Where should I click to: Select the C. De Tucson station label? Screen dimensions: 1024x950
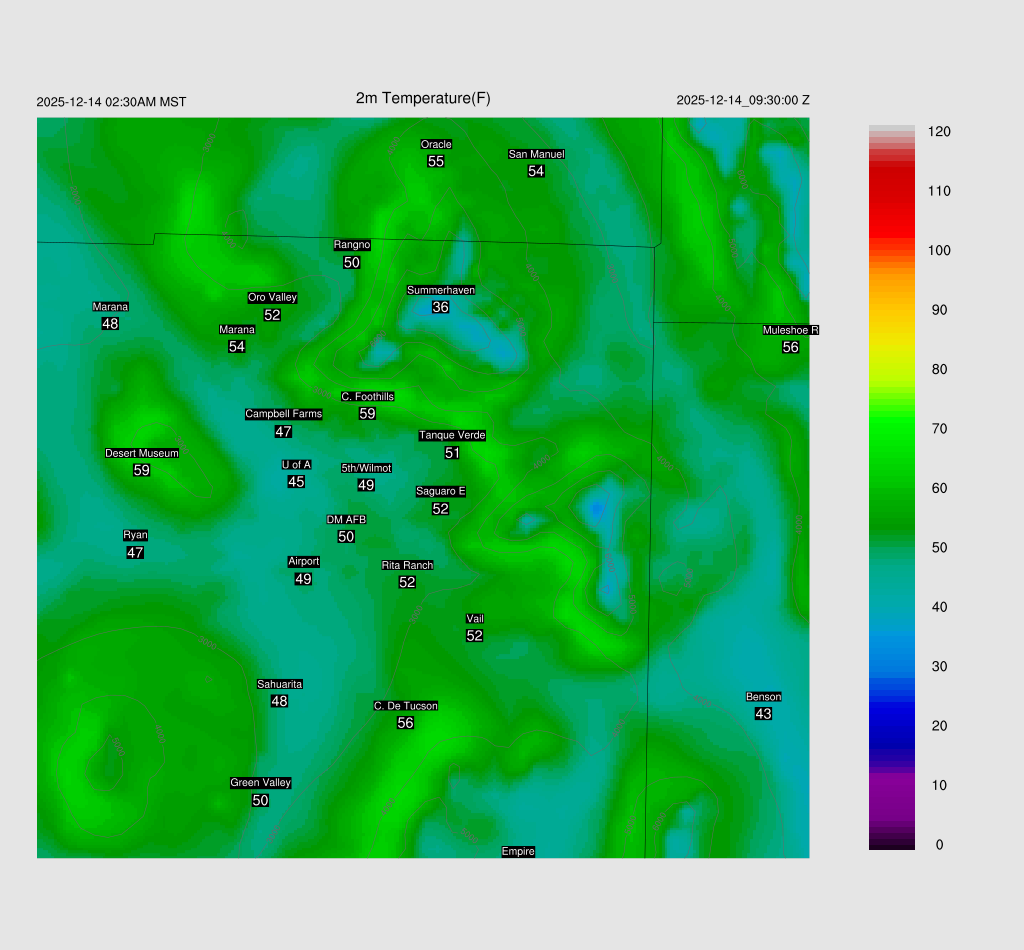click(x=405, y=706)
